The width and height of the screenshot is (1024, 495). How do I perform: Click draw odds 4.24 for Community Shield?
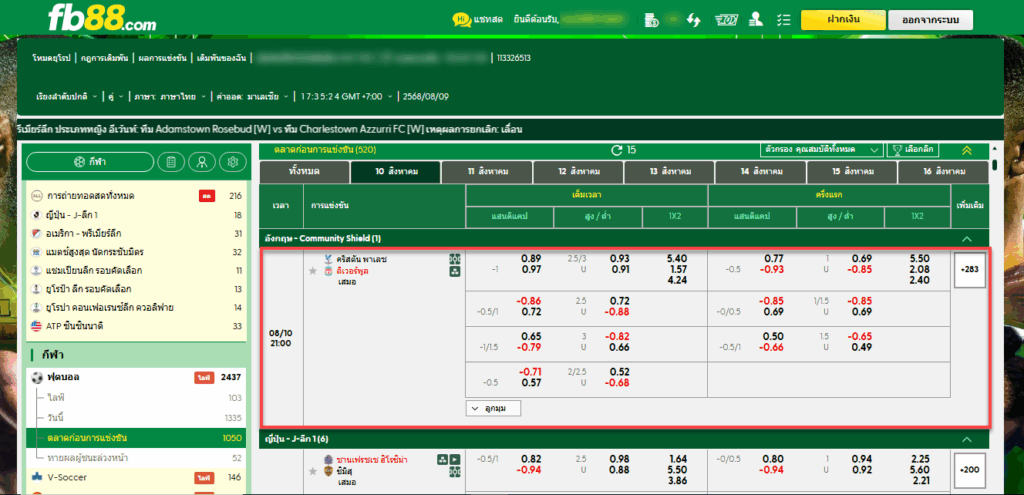pyautogui.click(x=675, y=282)
